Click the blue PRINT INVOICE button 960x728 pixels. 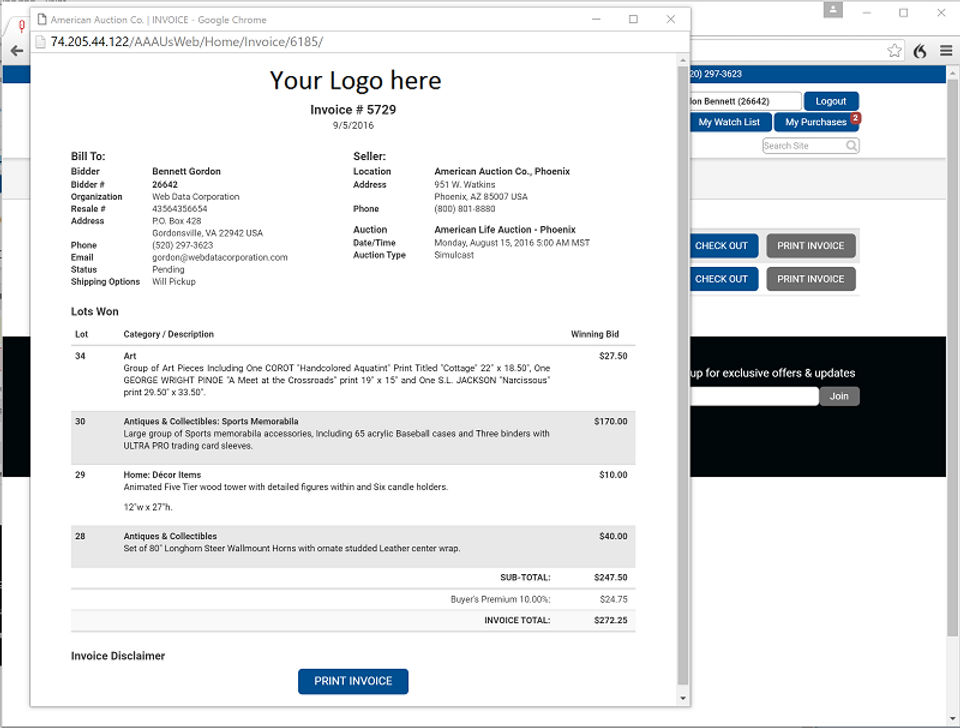[353, 681]
